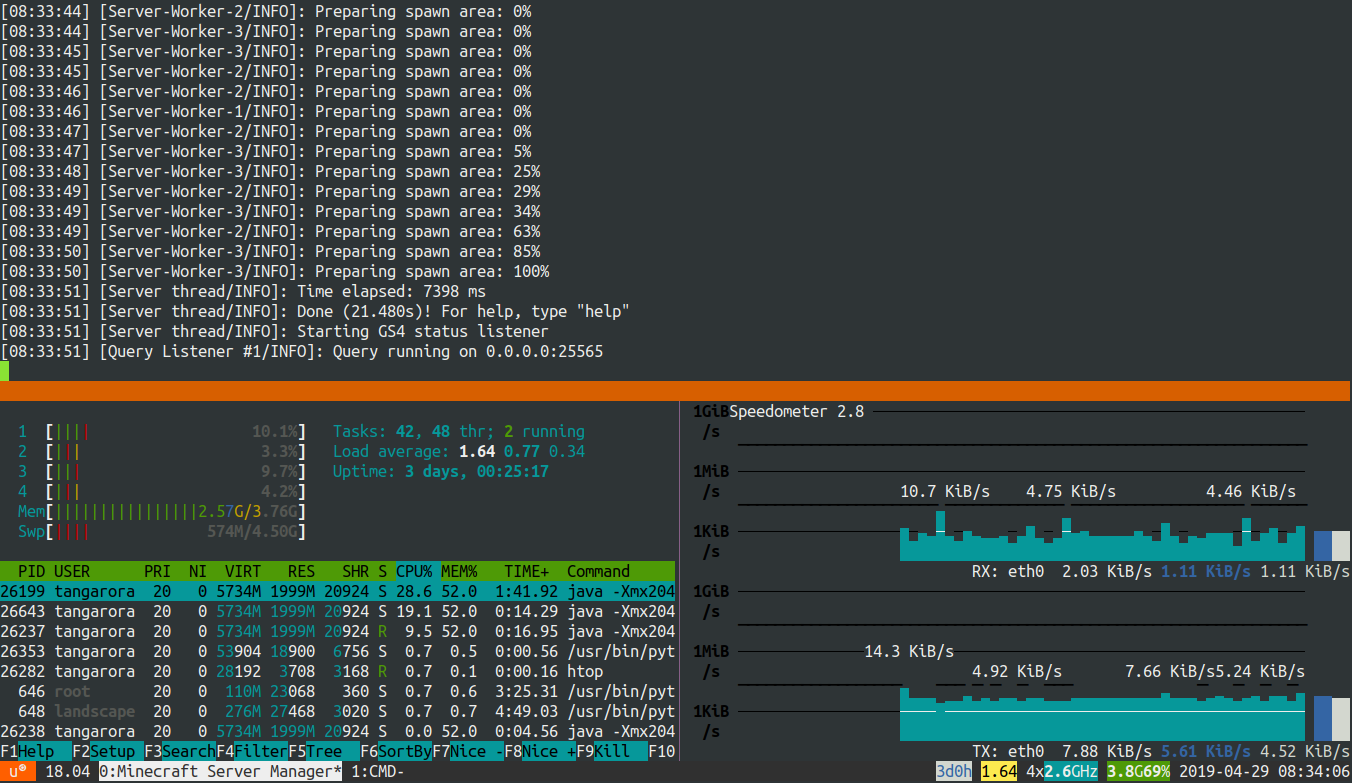Toggle F5 Tree view
1352x783 pixels.
tap(323, 751)
